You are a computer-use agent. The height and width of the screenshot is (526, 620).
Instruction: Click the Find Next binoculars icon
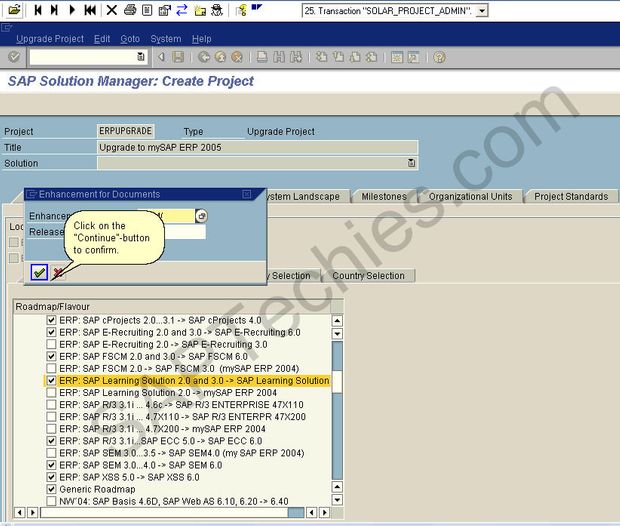click(x=296, y=57)
